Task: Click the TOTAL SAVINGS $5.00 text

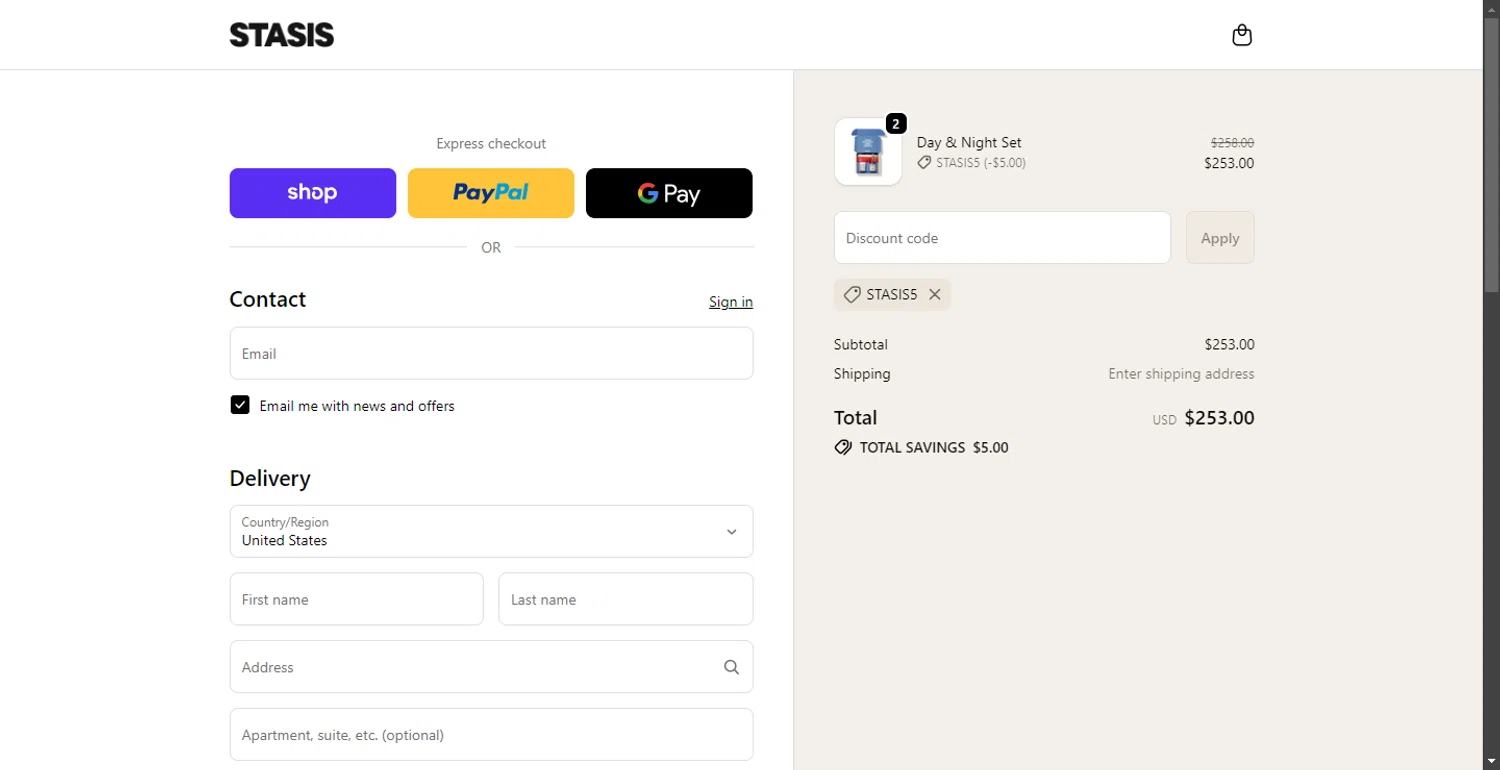Action: pyautogui.click(x=934, y=447)
